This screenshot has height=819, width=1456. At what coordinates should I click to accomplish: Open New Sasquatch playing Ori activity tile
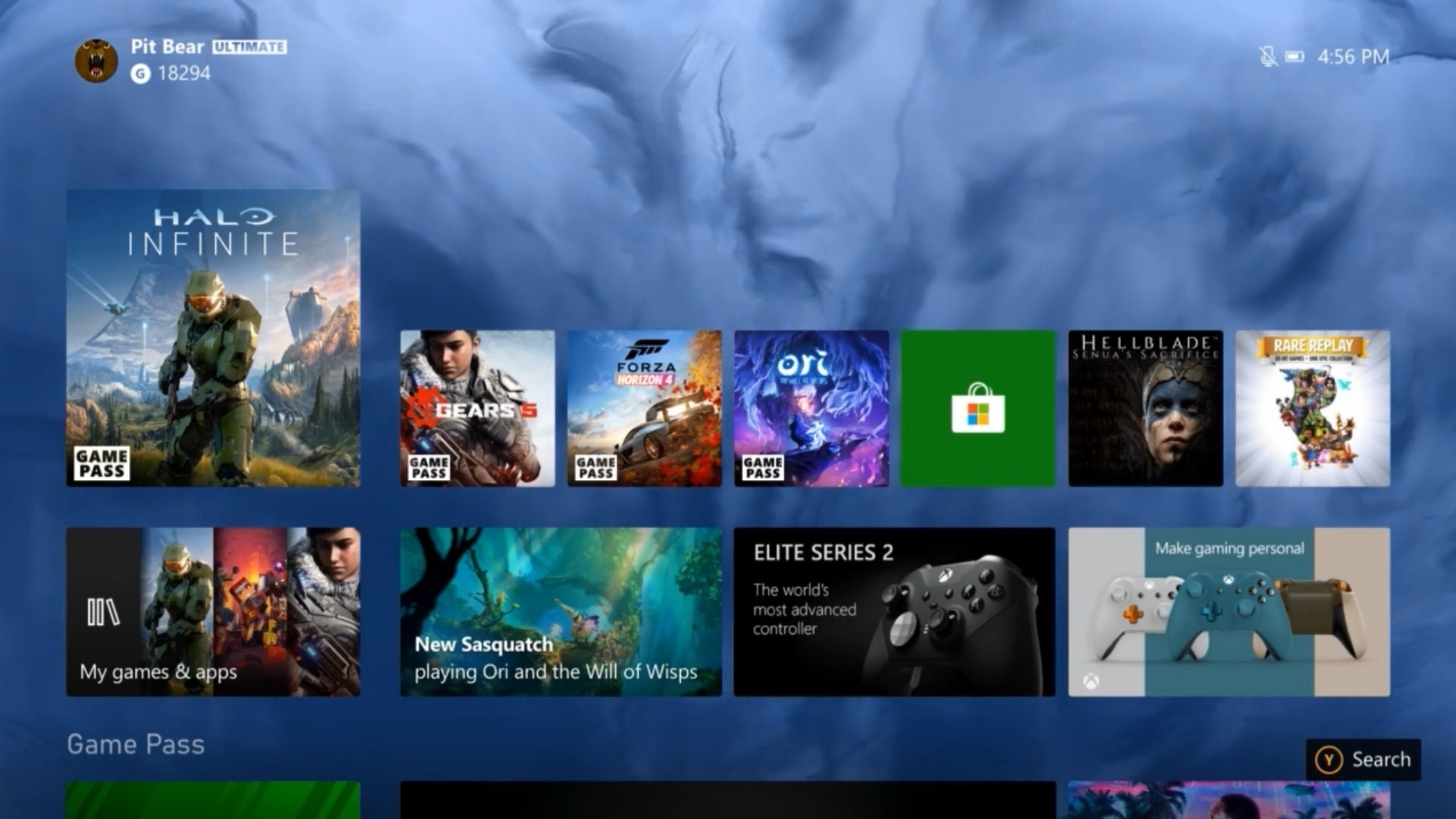(x=561, y=612)
